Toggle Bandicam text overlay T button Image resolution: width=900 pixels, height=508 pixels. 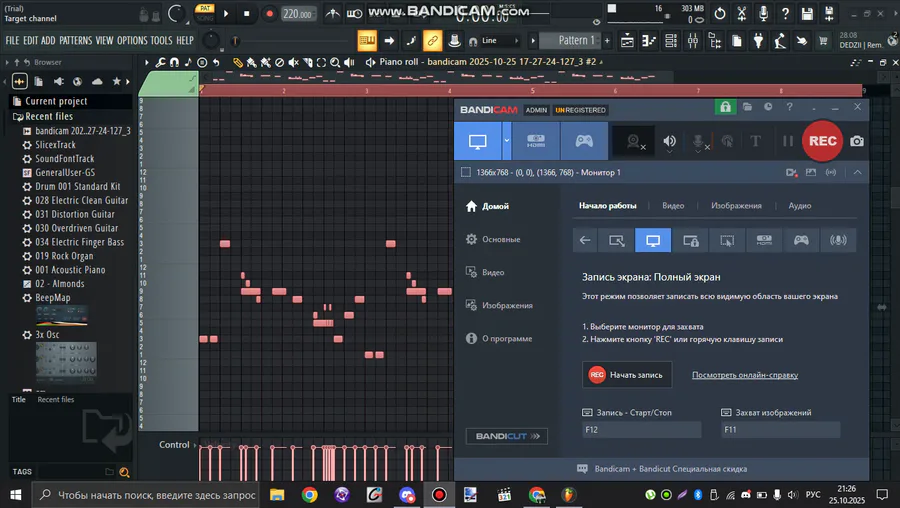755,141
